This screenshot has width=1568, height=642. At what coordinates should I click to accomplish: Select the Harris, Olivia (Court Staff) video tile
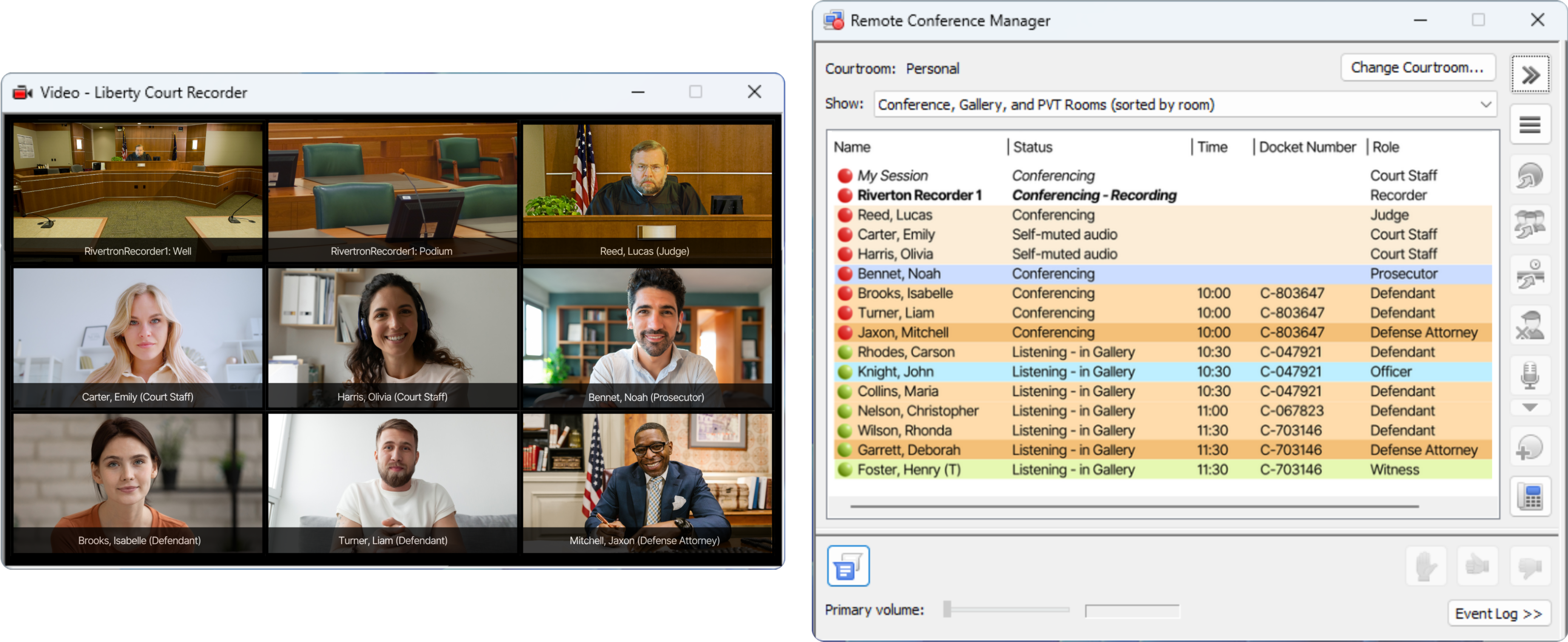392,338
